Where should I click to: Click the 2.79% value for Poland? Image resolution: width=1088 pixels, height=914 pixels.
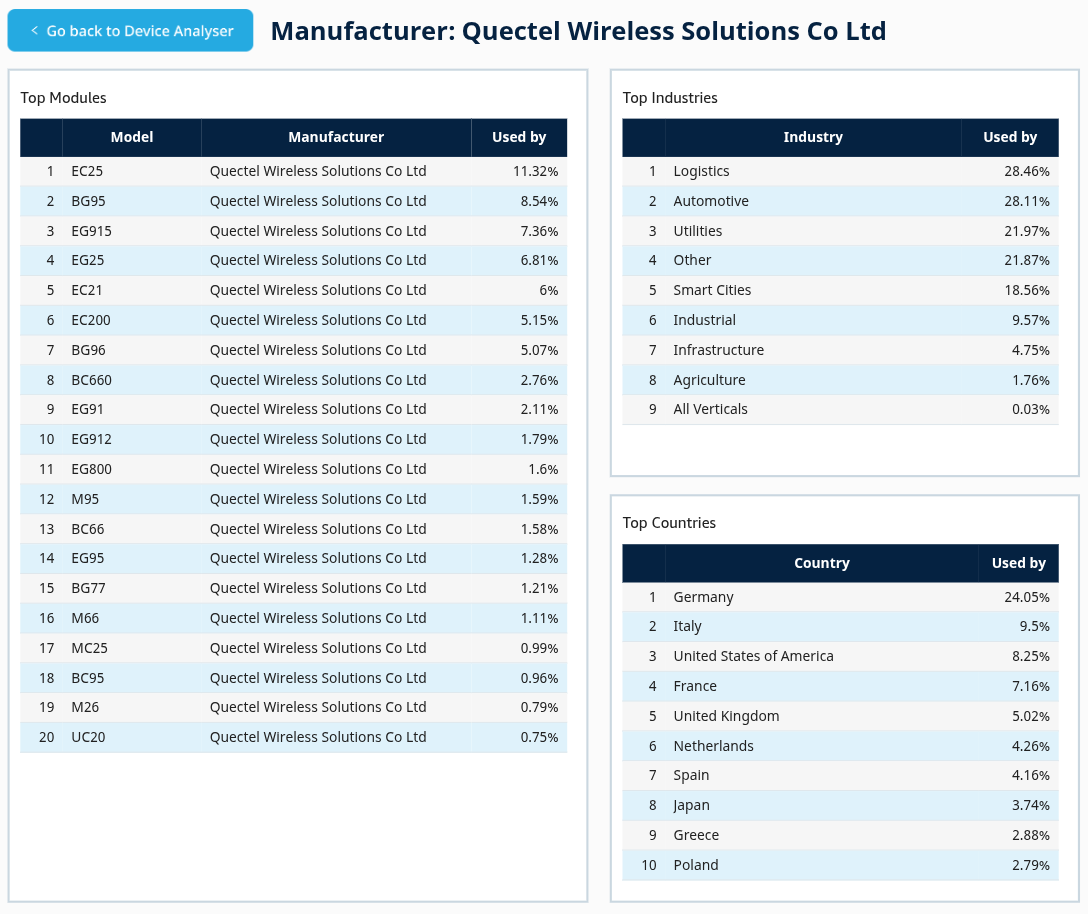point(1030,865)
